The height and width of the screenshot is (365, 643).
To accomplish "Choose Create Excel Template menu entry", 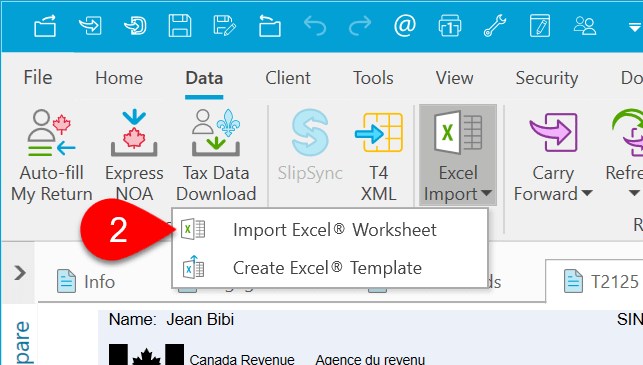I will pyautogui.click(x=330, y=268).
